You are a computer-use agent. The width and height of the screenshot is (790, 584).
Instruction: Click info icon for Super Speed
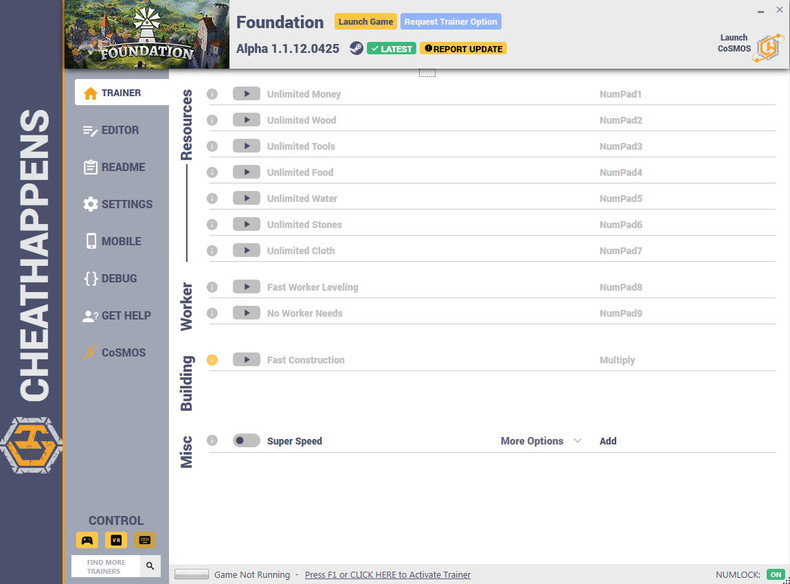pos(212,440)
